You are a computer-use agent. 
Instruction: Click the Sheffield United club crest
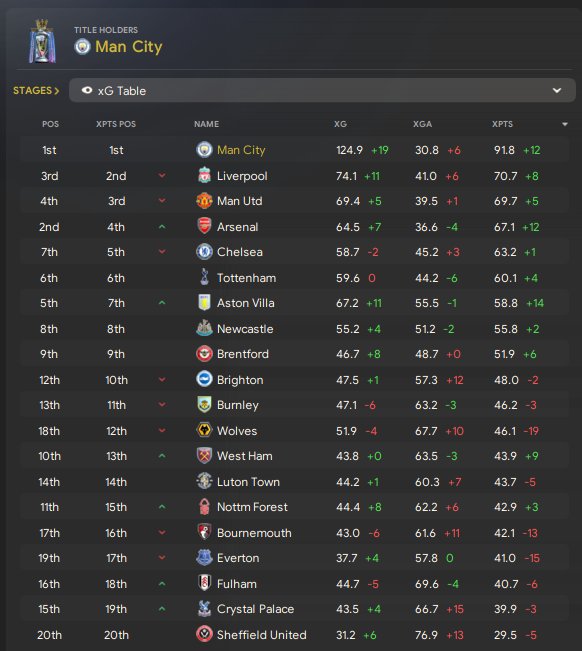coord(204,634)
